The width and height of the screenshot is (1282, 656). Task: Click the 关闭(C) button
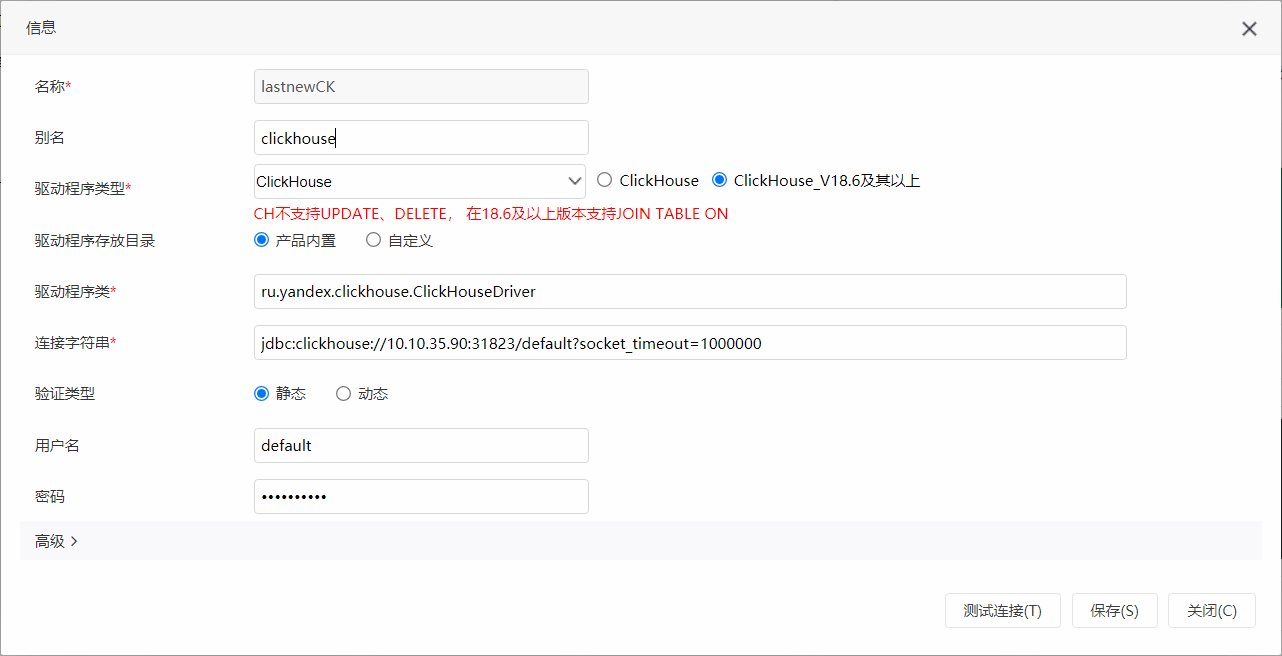pyautogui.click(x=1212, y=611)
